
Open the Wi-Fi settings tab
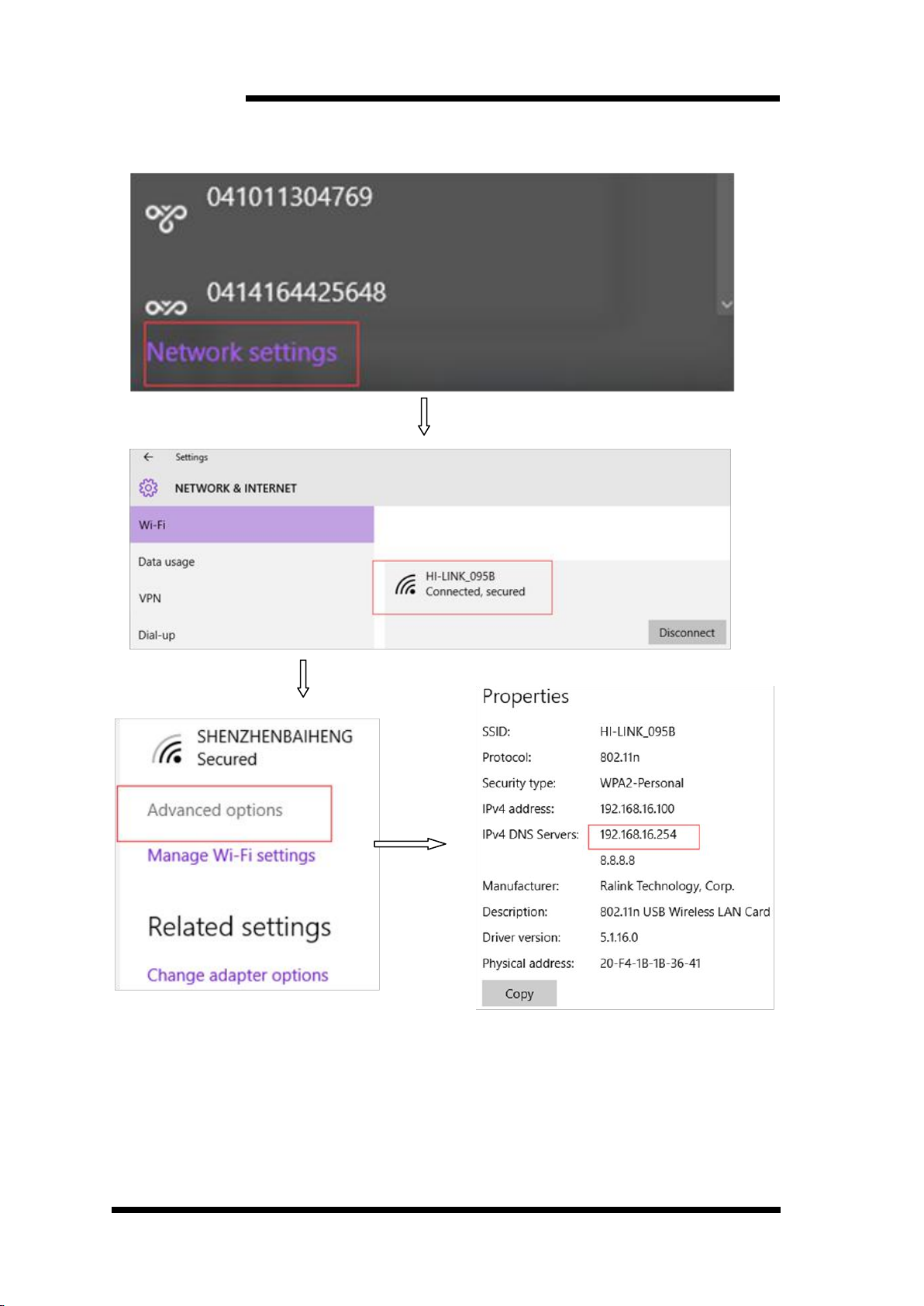point(252,525)
